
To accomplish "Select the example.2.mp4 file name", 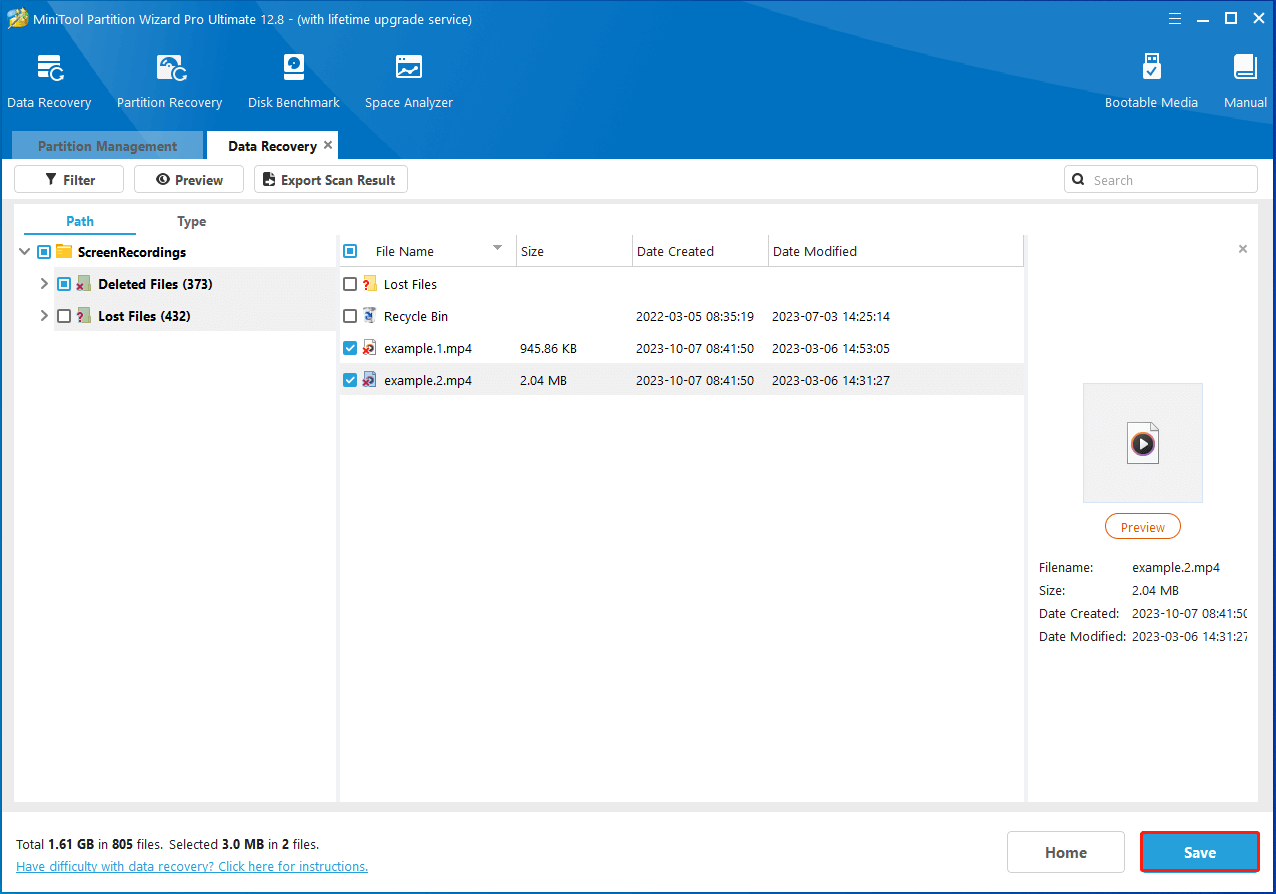I will pos(428,380).
